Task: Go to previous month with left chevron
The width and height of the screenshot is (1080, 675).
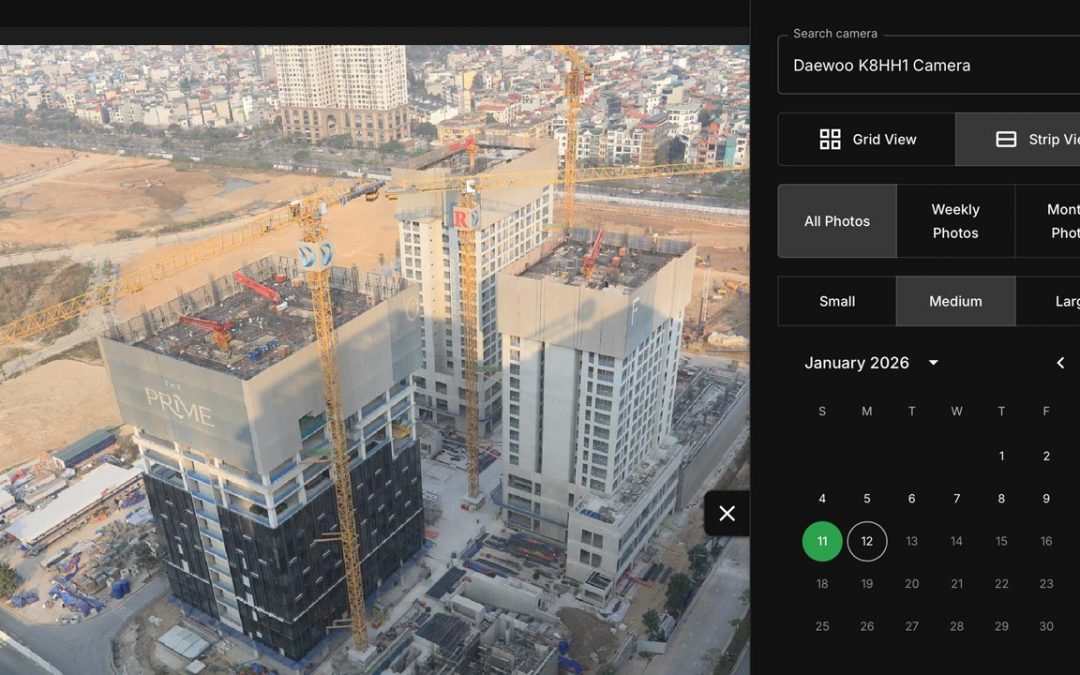Action: coord(1061,363)
